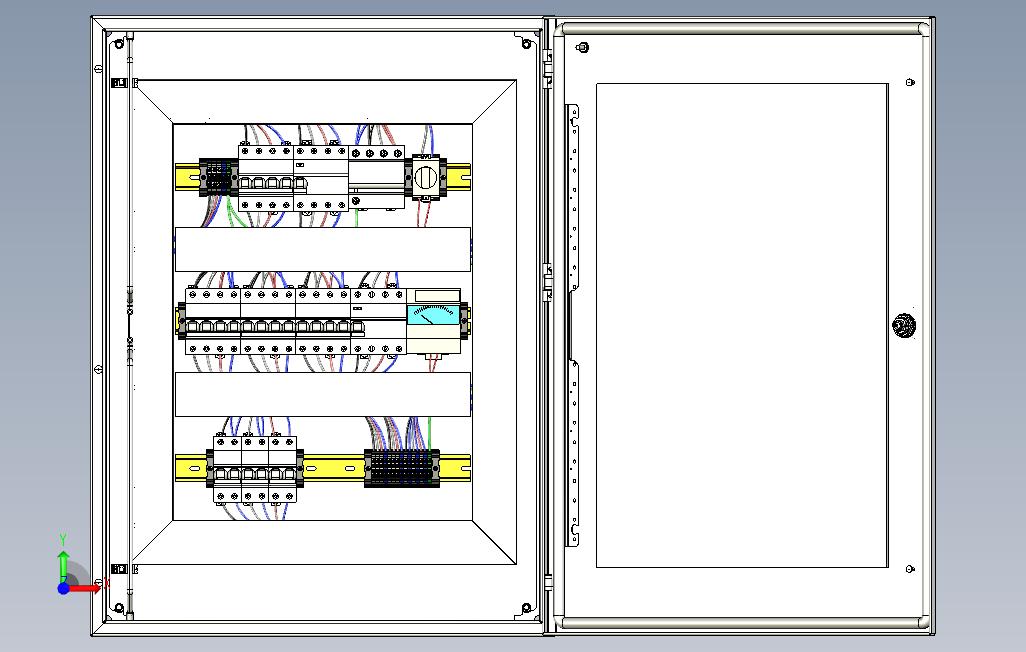
Task: Select the enclosure's top-right corner mounting hole
Action: pos(527,44)
